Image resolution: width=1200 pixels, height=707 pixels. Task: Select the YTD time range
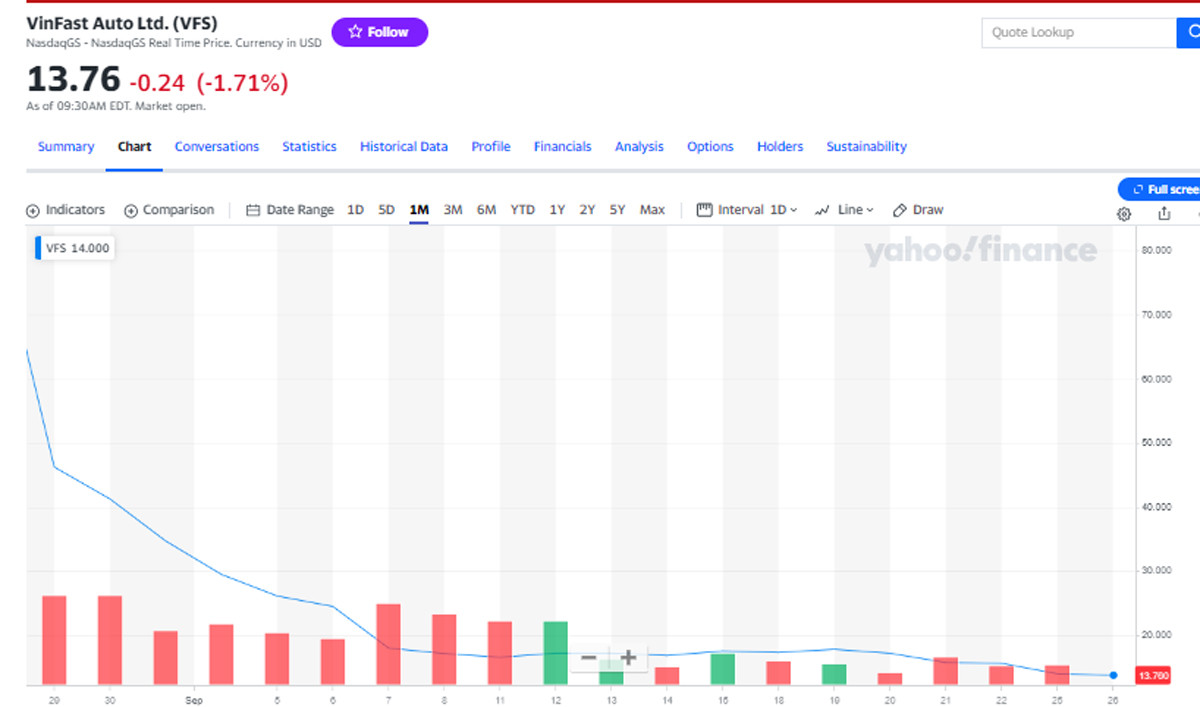[x=522, y=210]
